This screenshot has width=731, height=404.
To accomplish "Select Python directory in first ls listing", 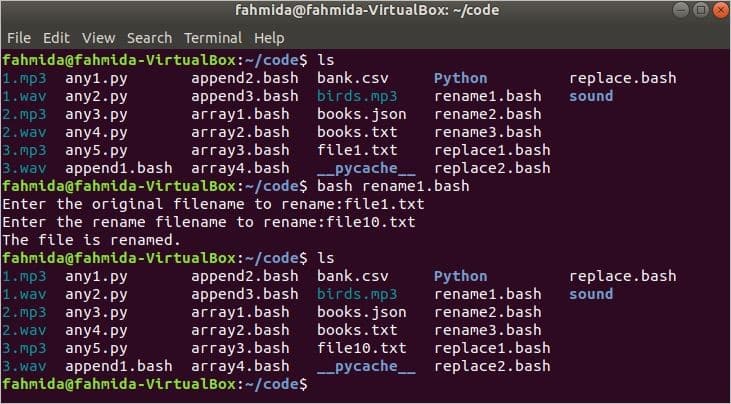I will tap(461, 78).
